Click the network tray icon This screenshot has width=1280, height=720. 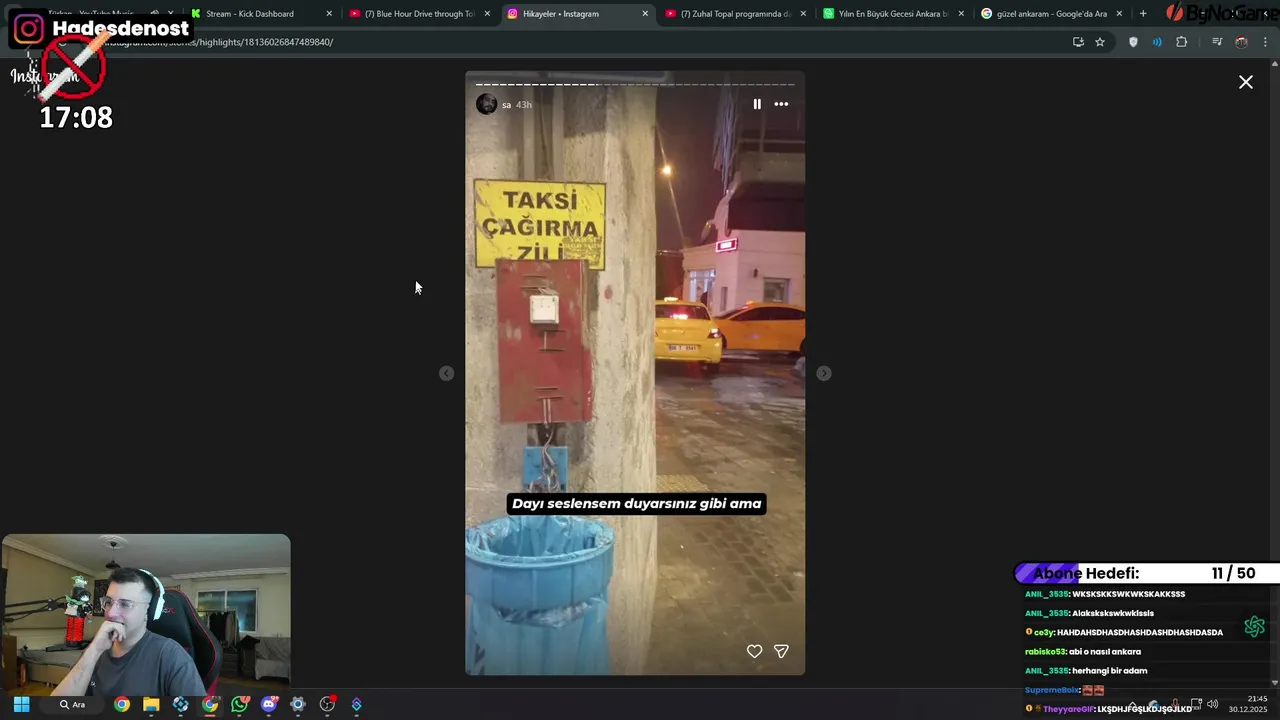1196,704
